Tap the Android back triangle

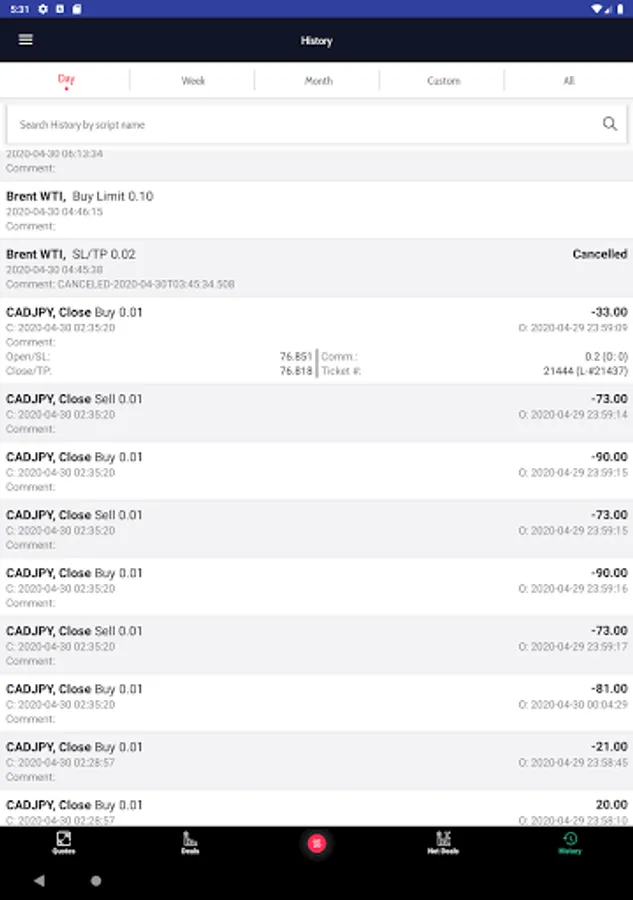click(x=39, y=880)
